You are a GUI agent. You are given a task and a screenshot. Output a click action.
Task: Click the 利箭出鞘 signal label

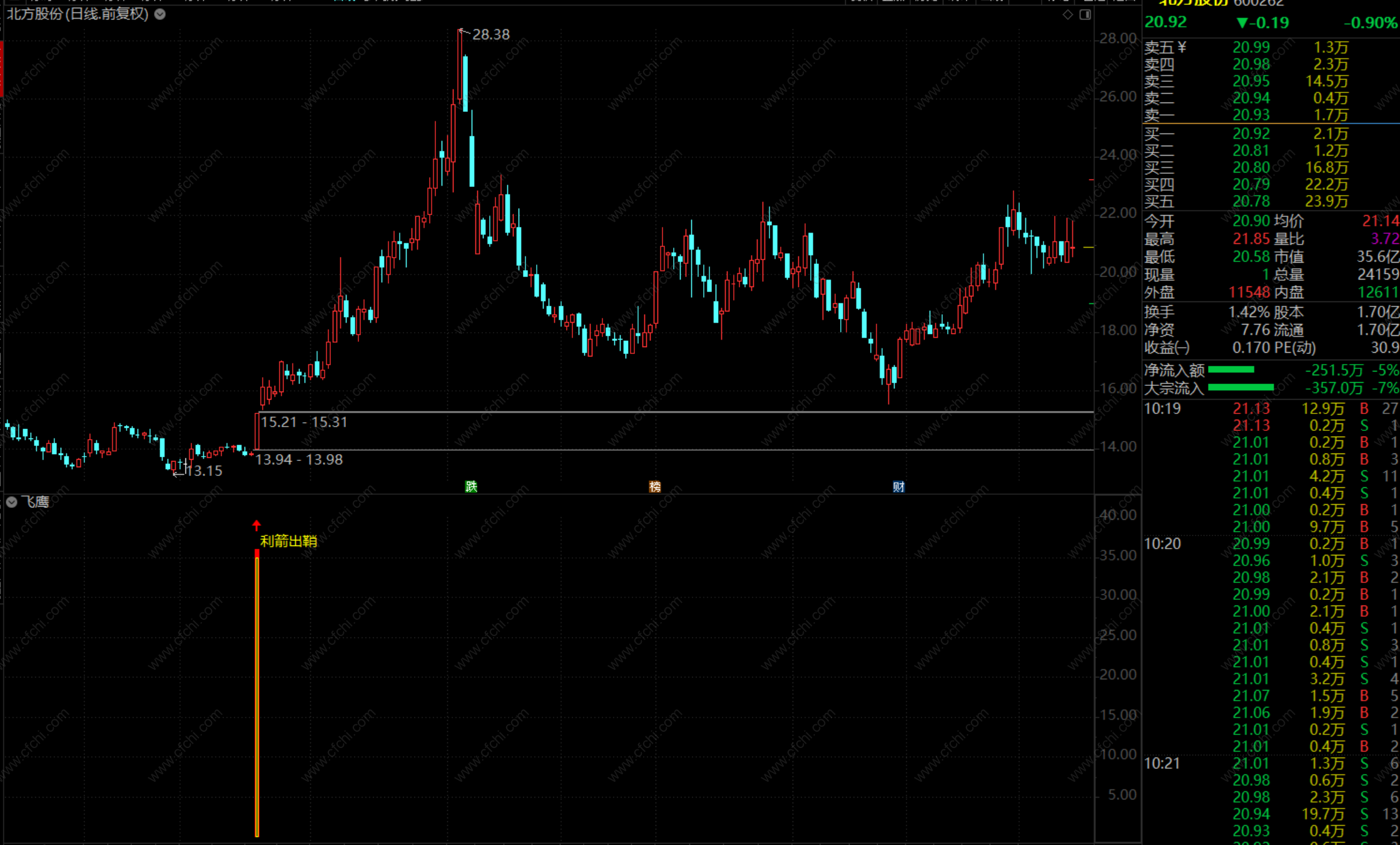click(x=288, y=541)
